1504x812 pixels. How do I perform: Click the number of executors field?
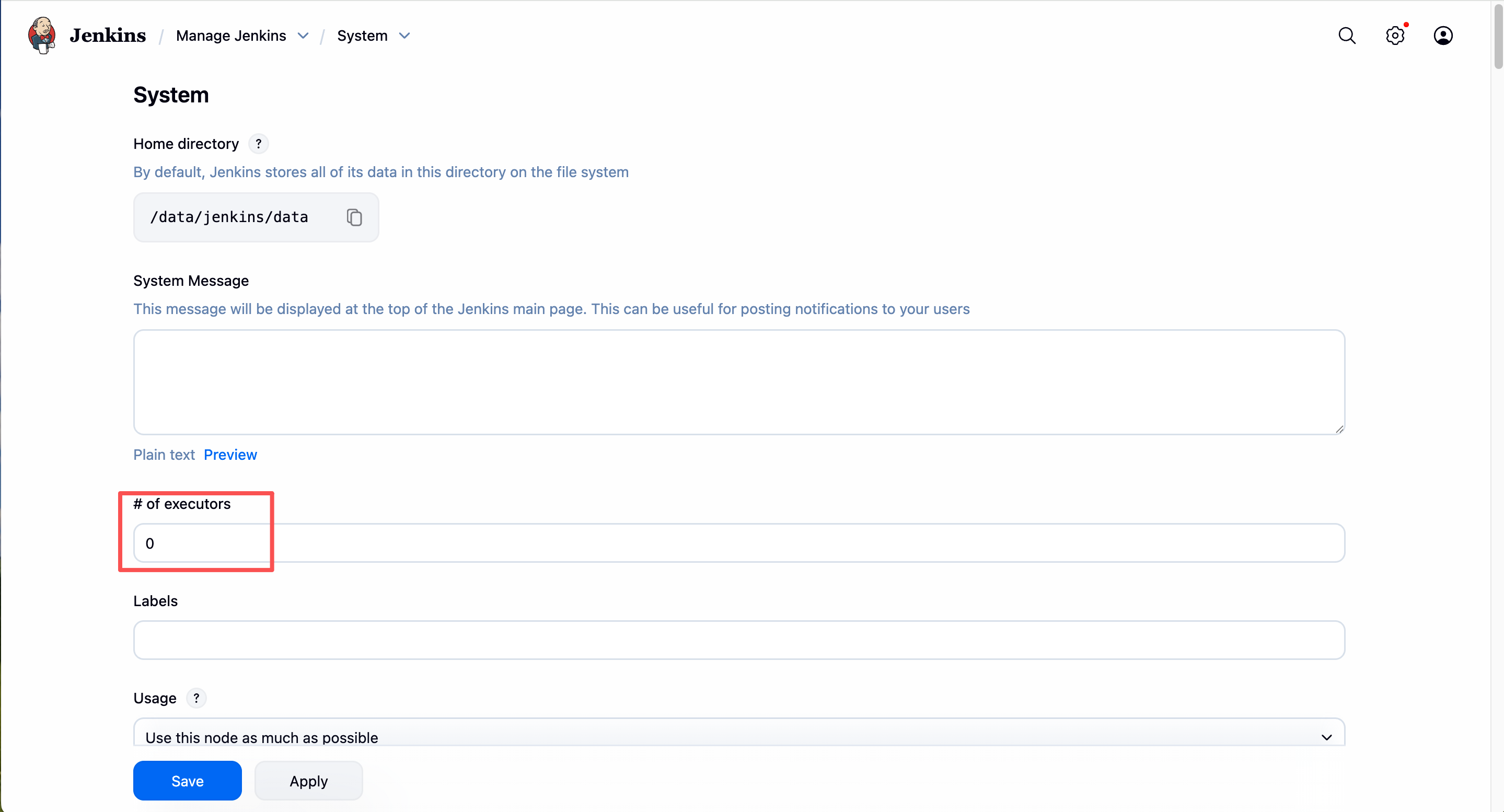coord(738,543)
